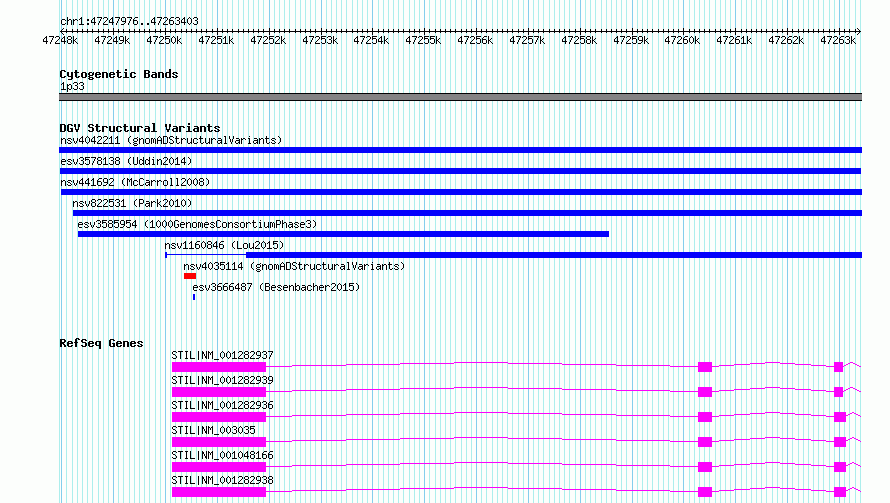Click variant label nsv1160846 (Lou2015)
Screen dimensions: 890x503
click(x=224, y=245)
